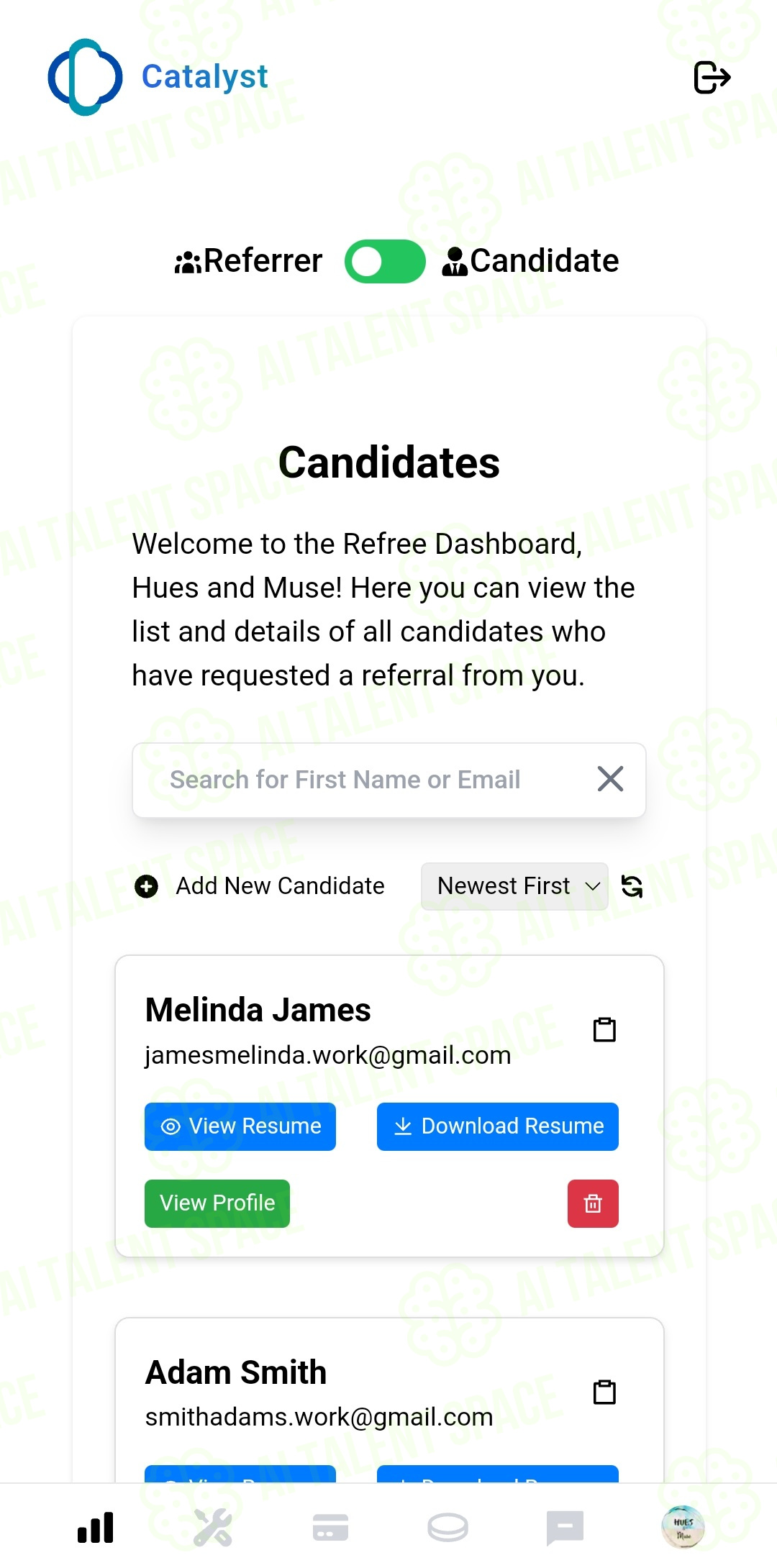Open the Hues and Muse profile avatar
777x1568 pixels.
point(683,1526)
